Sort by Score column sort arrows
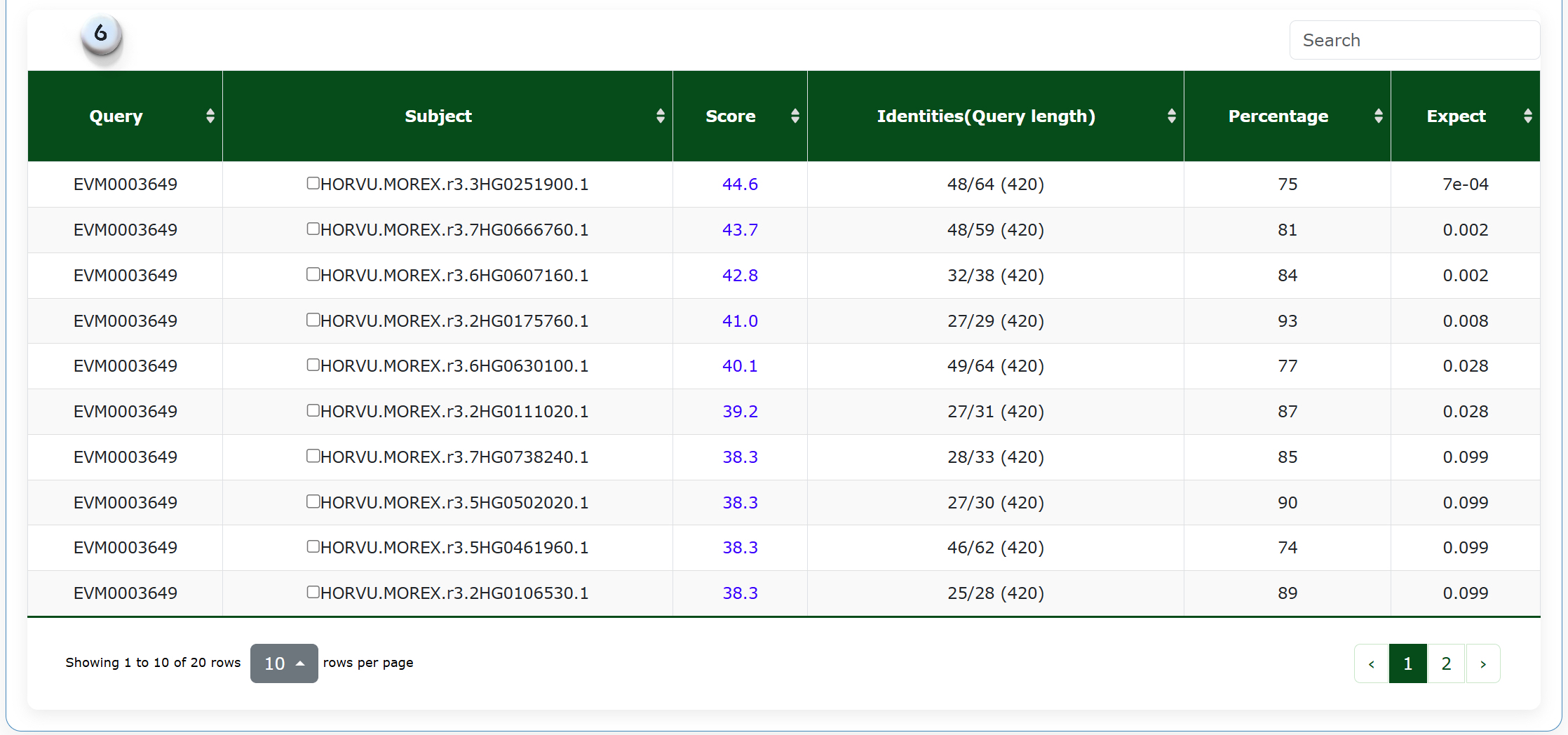The height and width of the screenshot is (735, 1568). click(795, 116)
